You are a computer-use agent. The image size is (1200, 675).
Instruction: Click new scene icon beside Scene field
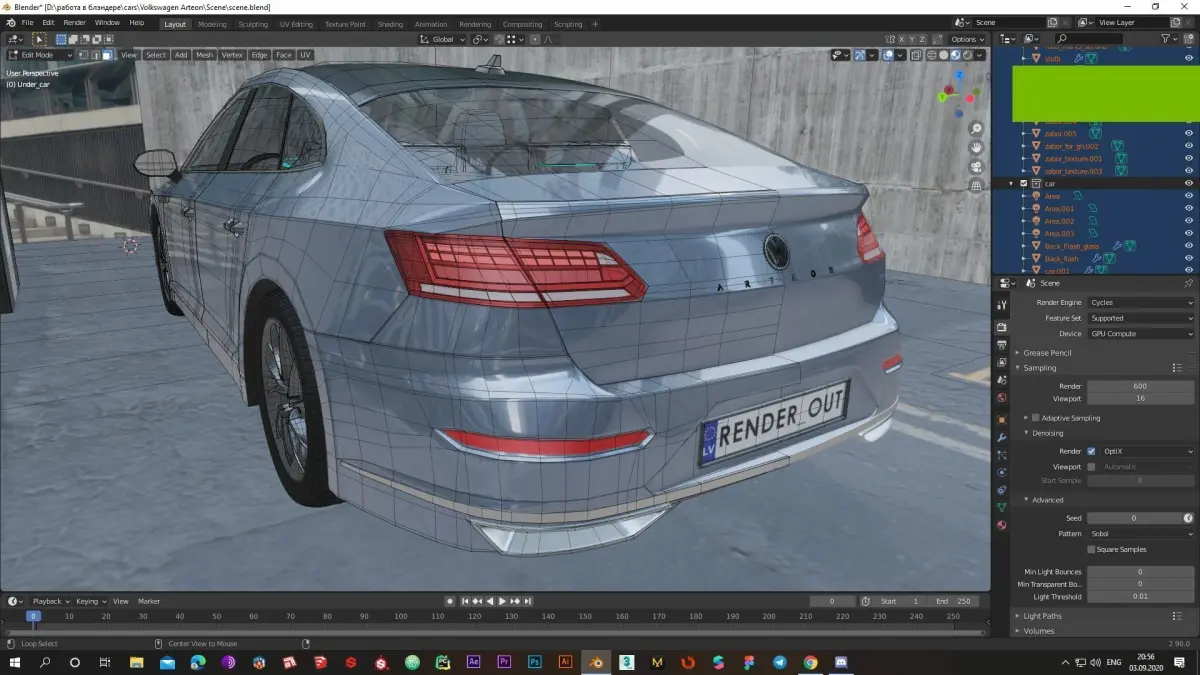coord(1055,22)
